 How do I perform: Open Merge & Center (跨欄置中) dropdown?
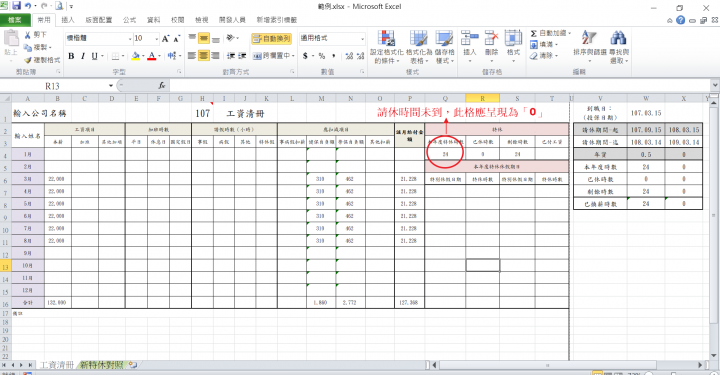click(x=293, y=56)
